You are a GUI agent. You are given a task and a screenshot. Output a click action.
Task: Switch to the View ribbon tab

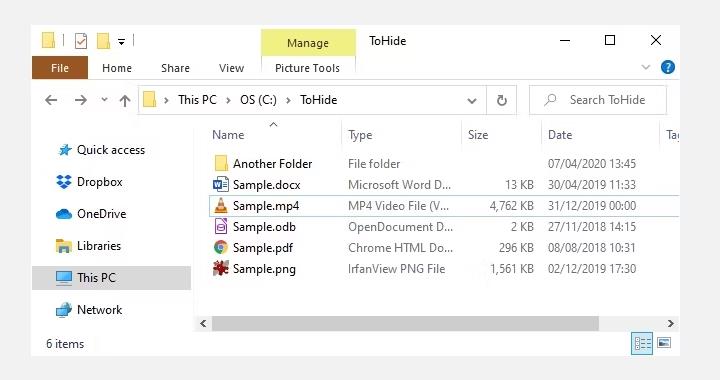click(x=231, y=68)
